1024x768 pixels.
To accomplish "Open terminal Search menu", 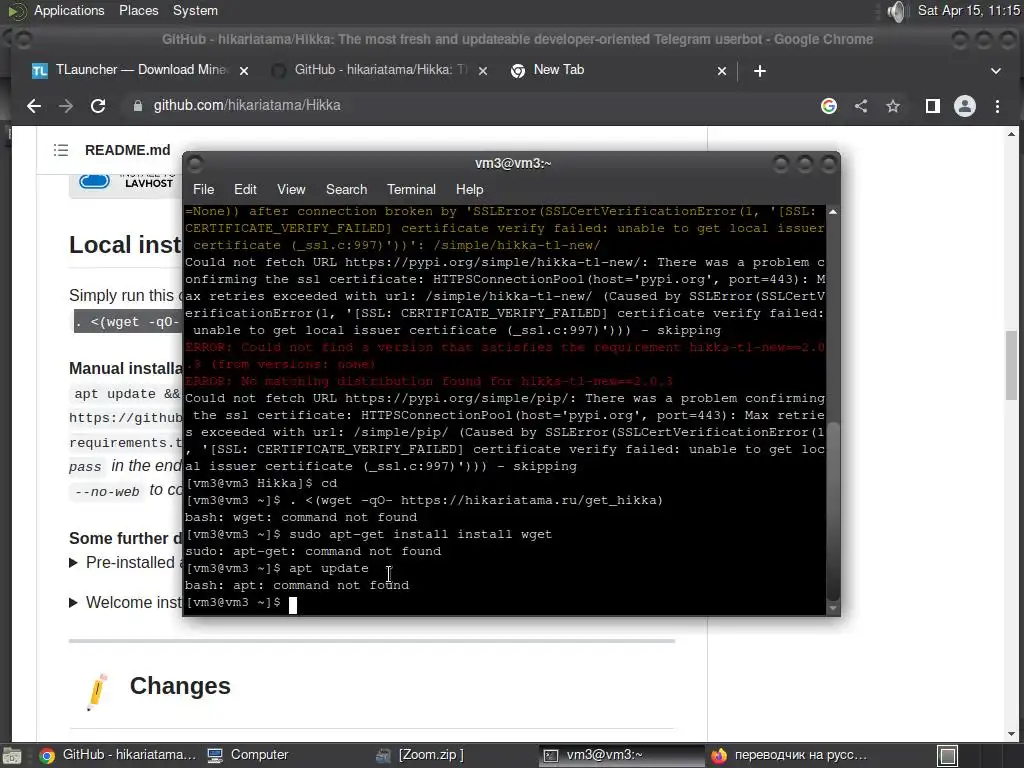I will pos(346,189).
